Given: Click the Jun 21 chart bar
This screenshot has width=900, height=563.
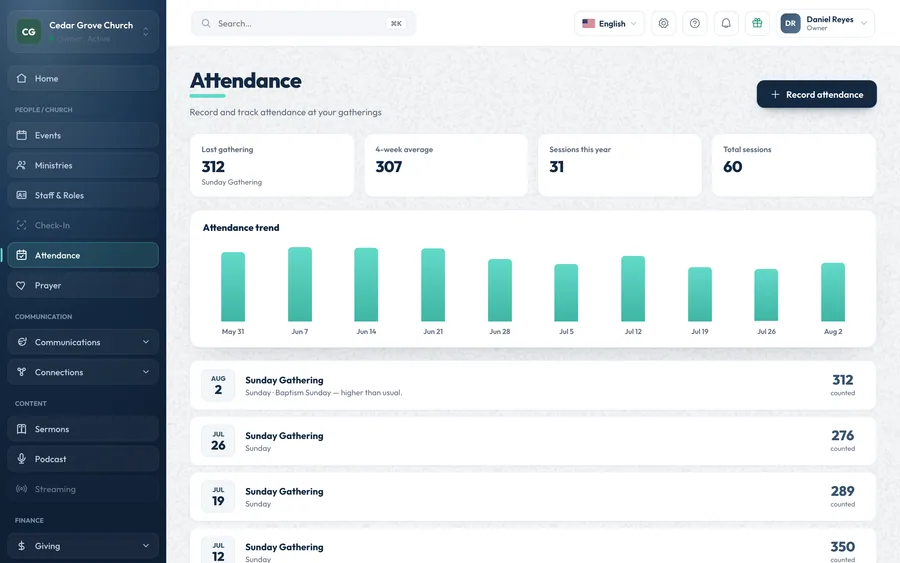Looking at the screenshot, I should 433,285.
